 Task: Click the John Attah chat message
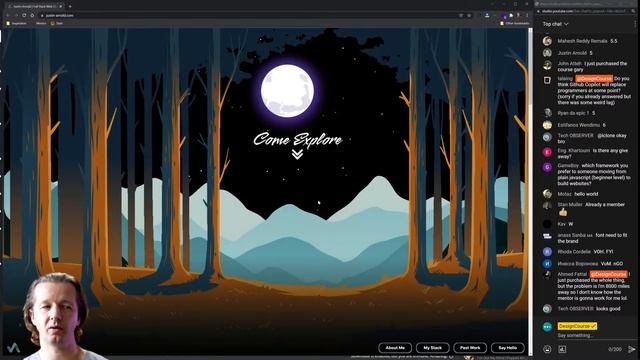coord(592,67)
